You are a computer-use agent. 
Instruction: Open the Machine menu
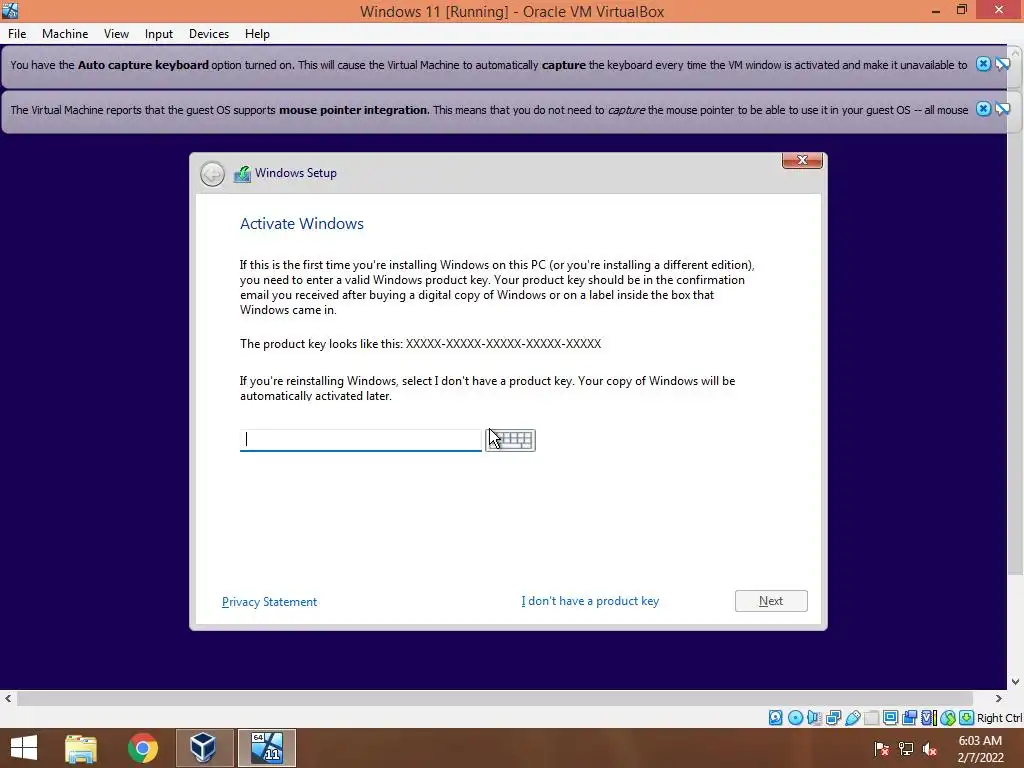pyautogui.click(x=65, y=34)
